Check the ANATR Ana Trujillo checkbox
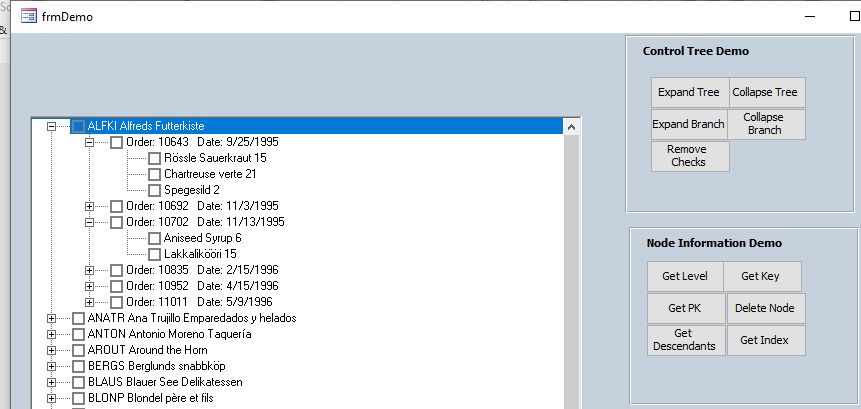This screenshot has width=861, height=409. pos(79,318)
